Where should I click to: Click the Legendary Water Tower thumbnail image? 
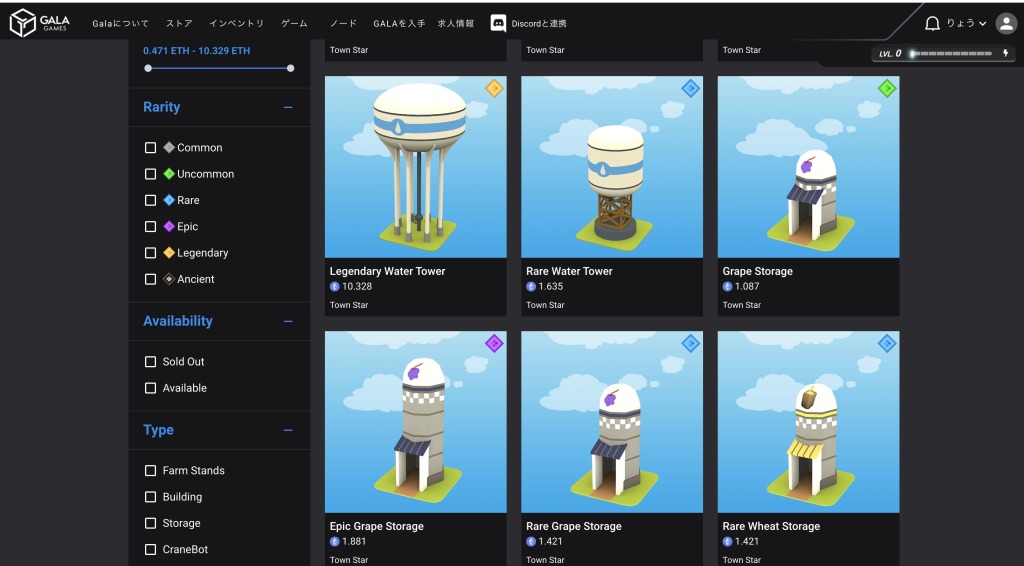click(x=415, y=167)
